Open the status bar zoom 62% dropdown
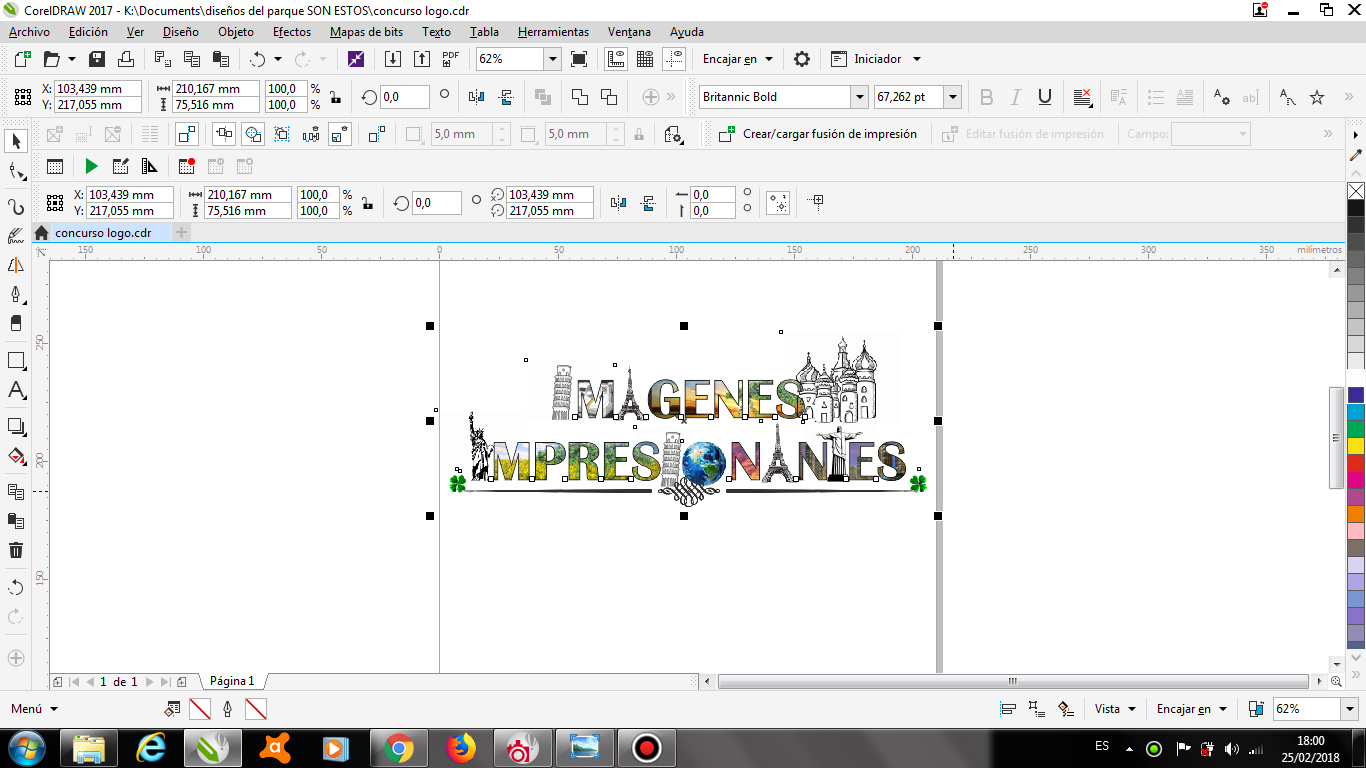 pyautogui.click(x=1350, y=709)
